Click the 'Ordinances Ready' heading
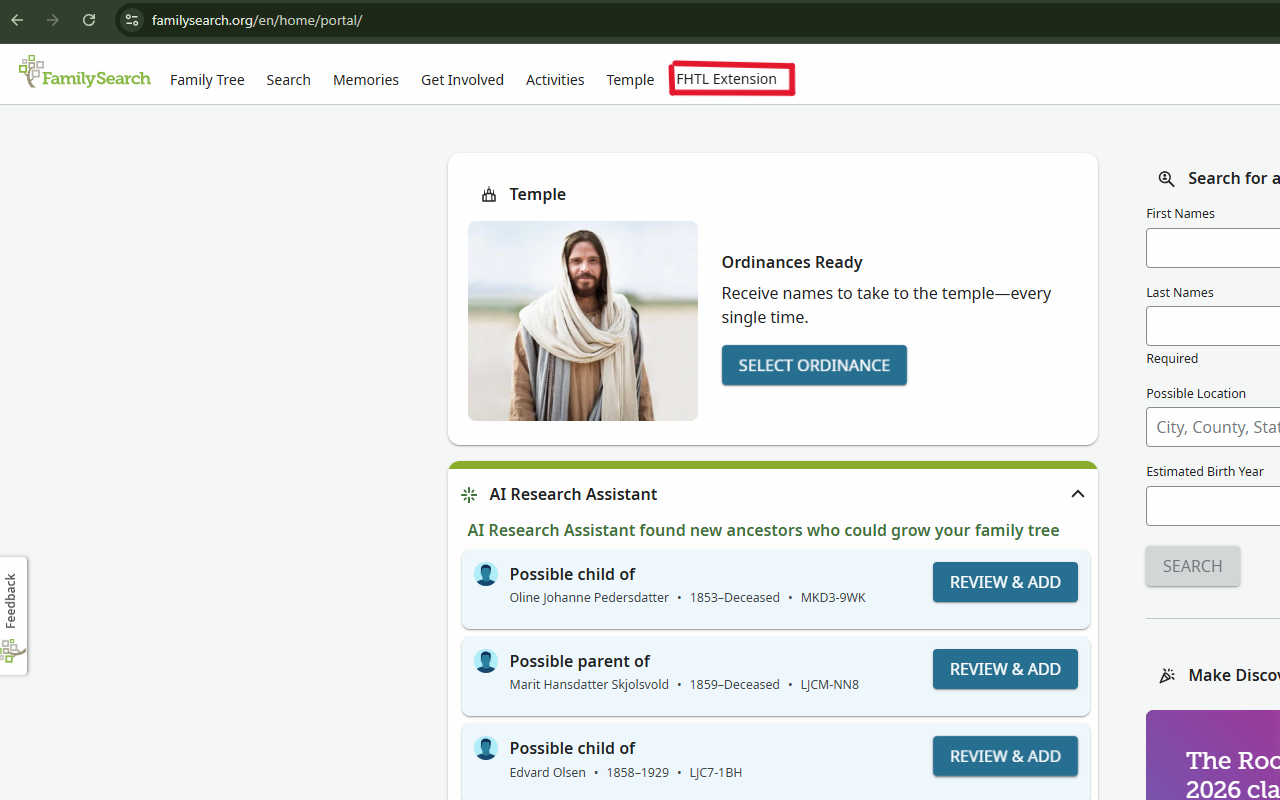The width and height of the screenshot is (1280, 800). (792, 262)
